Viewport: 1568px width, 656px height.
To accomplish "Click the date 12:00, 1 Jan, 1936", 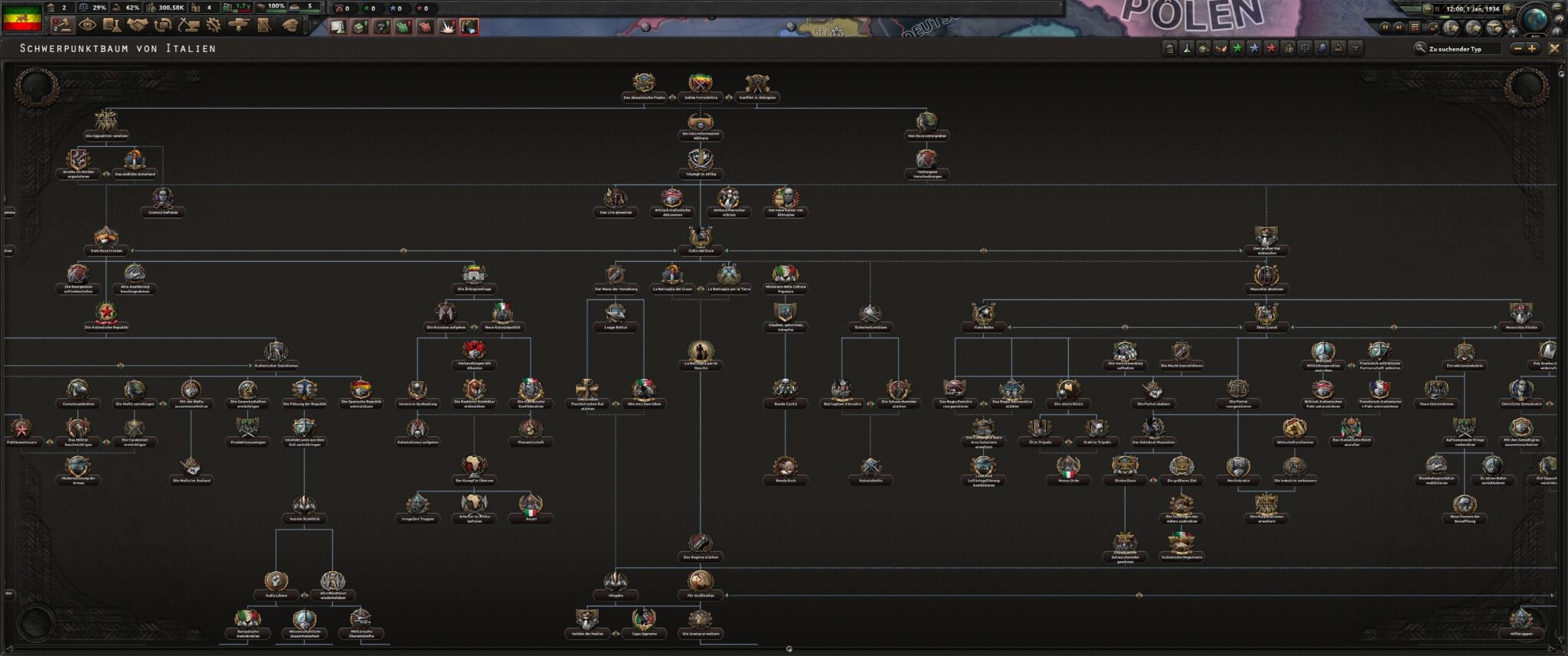I will [x=1473, y=9].
